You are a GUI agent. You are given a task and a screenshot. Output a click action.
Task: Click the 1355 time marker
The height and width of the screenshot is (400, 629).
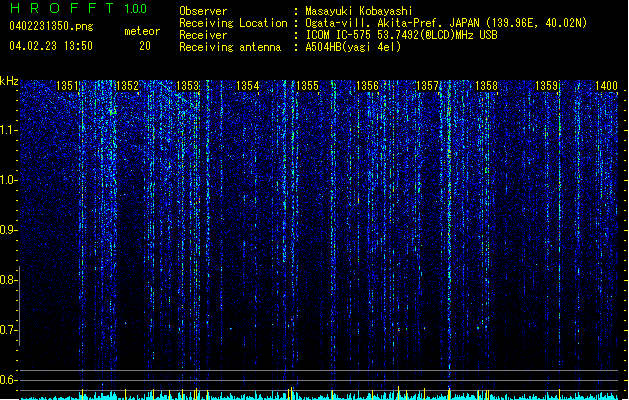(307, 86)
